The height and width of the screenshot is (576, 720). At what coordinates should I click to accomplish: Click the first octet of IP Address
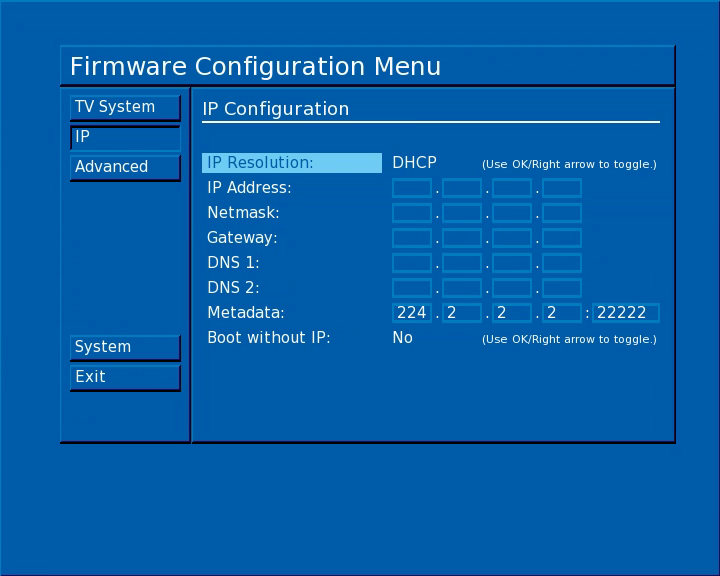[x=412, y=188]
